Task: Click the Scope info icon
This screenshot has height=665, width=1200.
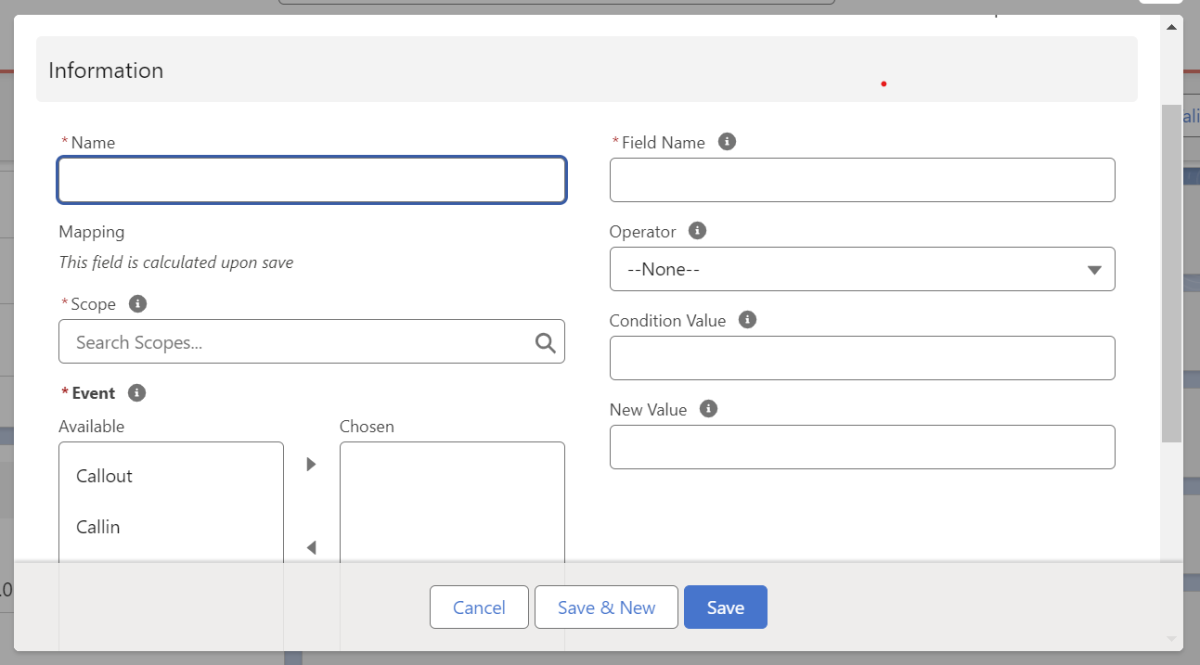Action: pos(138,303)
